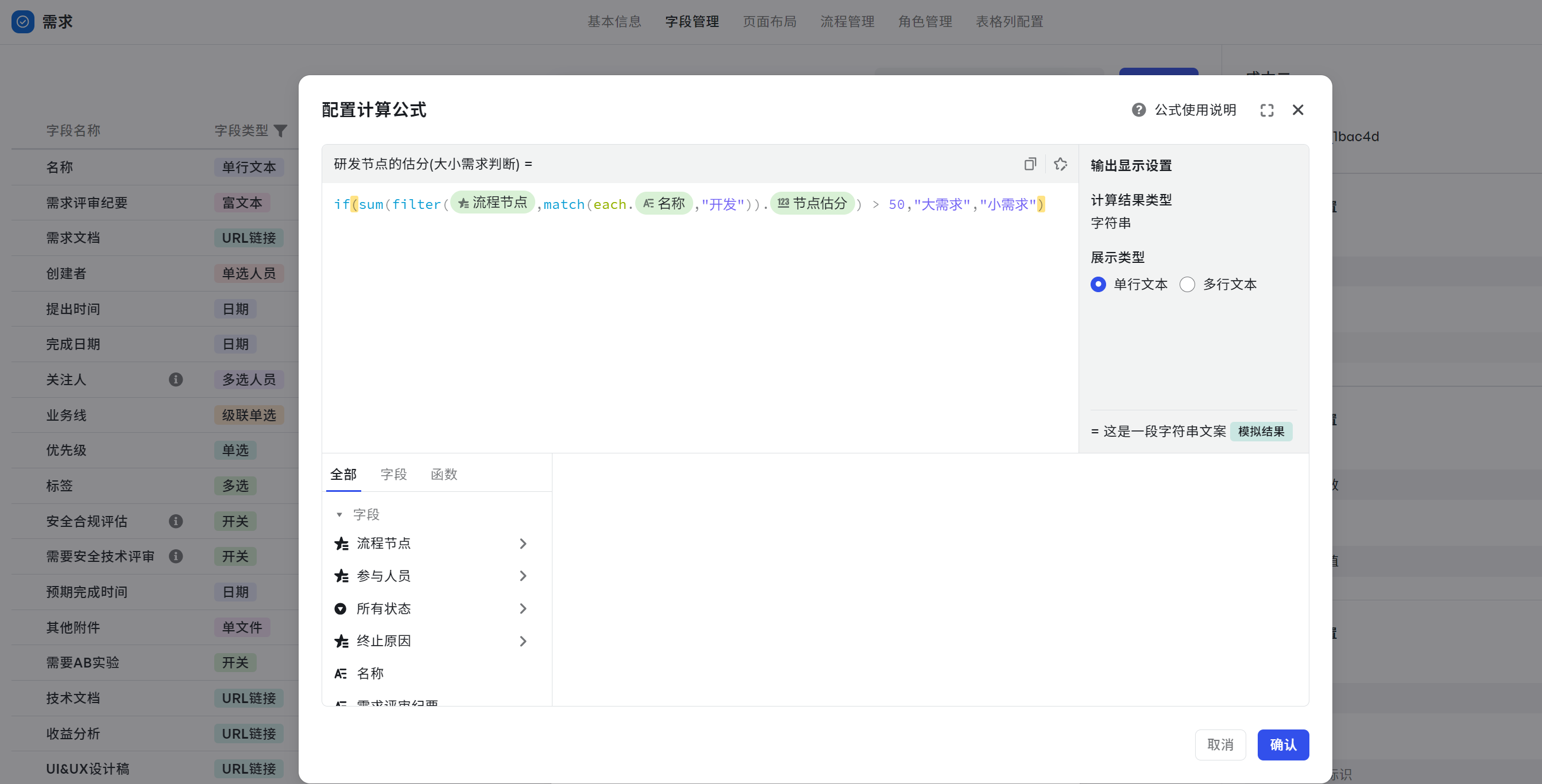This screenshot has width=1542, height=784.
Task: Click the 终止原因 list item icon
Action: [341, 641]
